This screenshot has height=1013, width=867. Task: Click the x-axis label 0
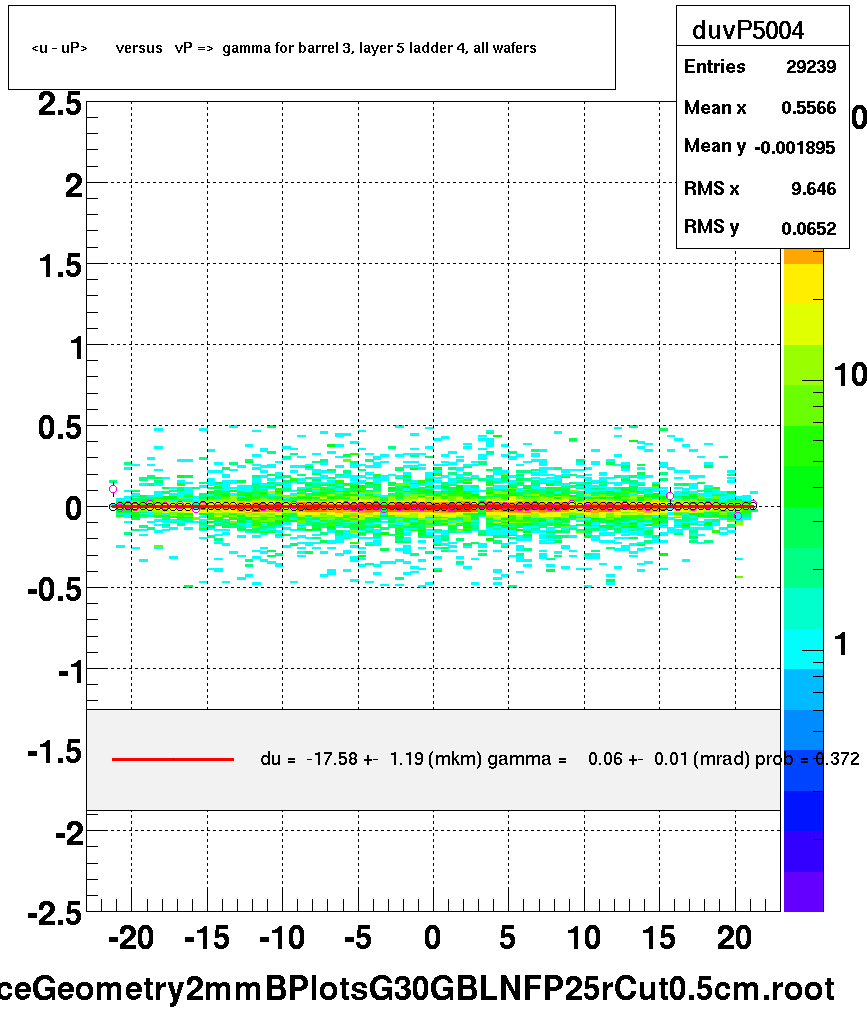(x=433, y=937)
